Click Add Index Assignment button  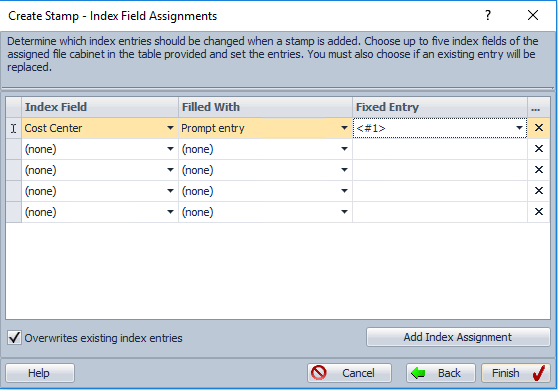458,337
